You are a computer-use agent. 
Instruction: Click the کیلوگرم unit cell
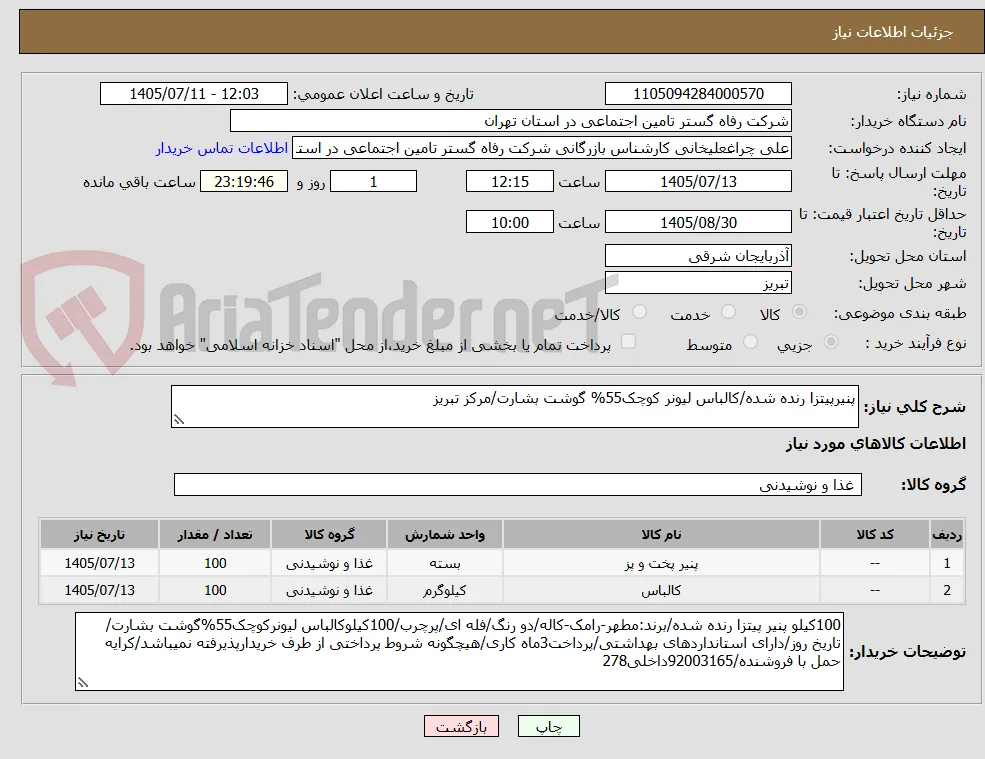click(x=445, y=591)
